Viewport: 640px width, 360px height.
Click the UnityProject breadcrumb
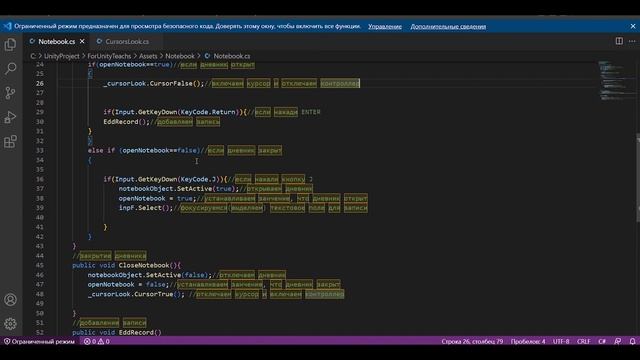pos(62,56)
